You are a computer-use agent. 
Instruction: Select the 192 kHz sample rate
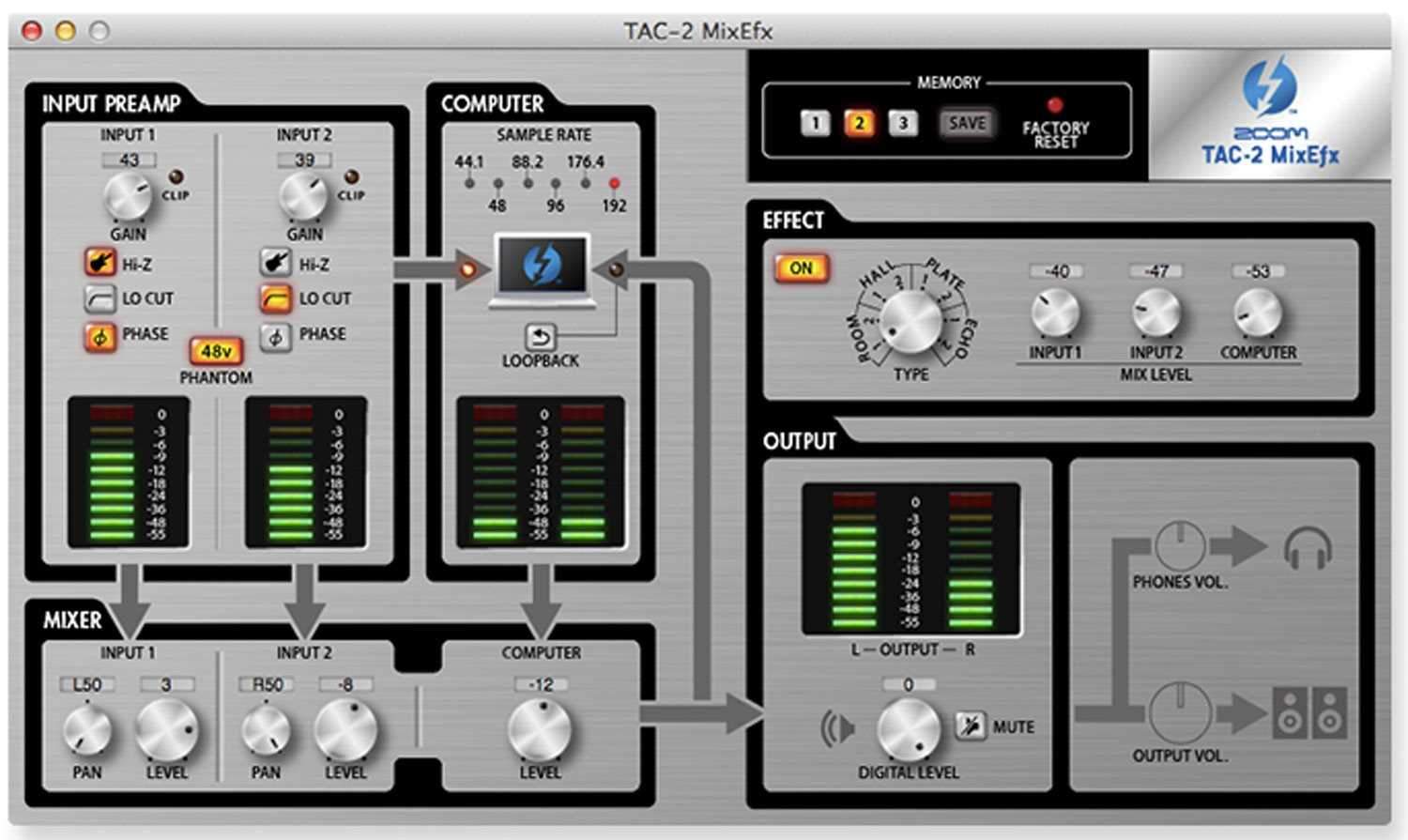[614, 184]
